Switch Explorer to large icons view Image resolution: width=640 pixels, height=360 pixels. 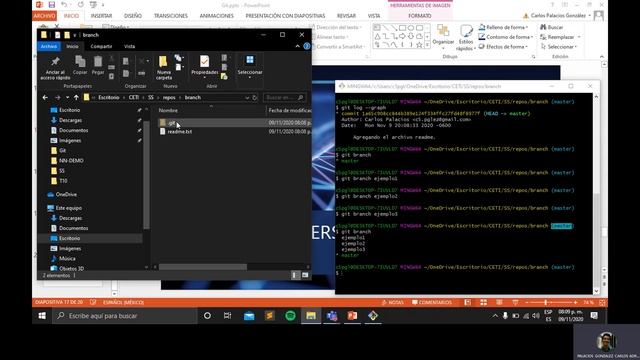(305, 276)
